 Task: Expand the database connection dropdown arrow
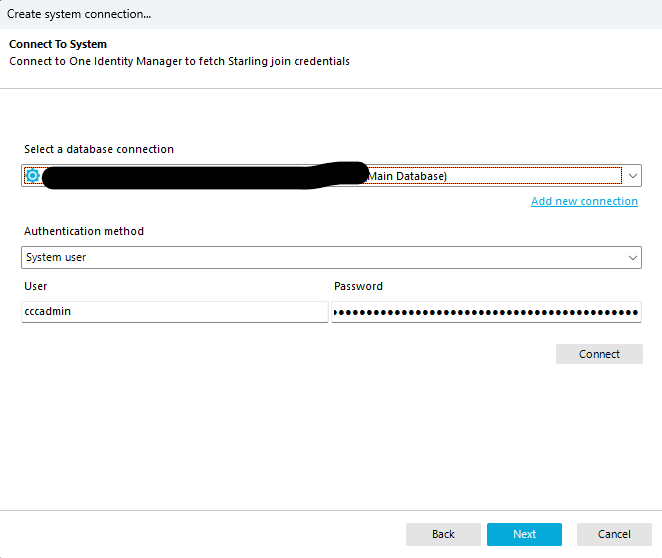[x=632, y=176]
